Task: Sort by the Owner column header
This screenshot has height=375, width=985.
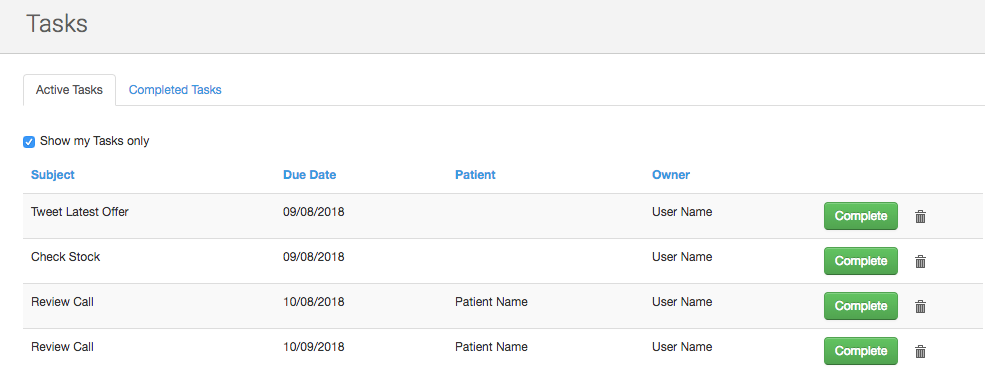Action: coord(671,175)
